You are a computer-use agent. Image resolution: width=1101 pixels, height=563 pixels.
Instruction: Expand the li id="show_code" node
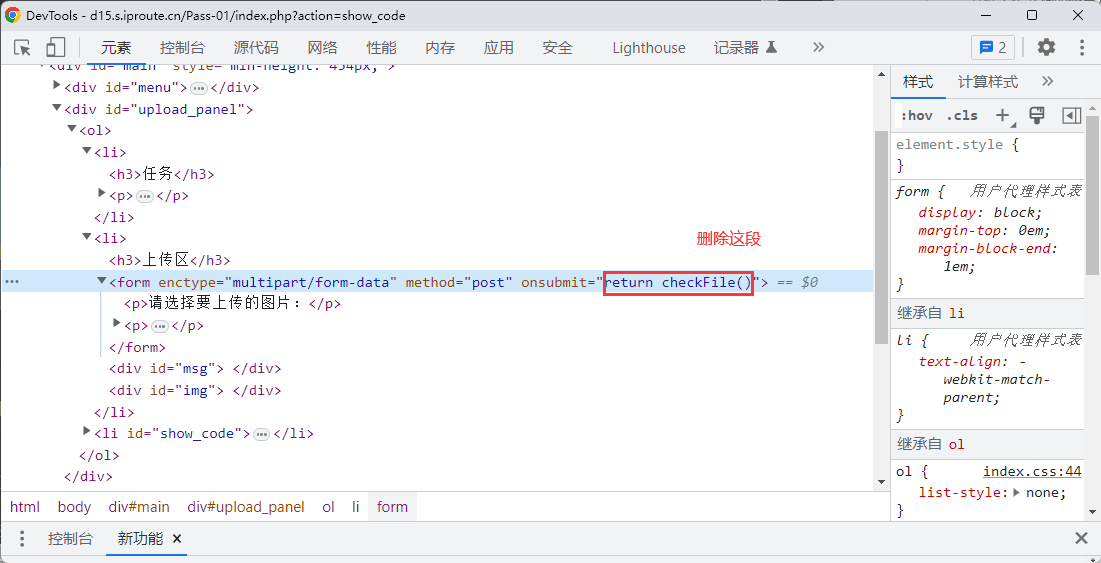pos(87,432)
